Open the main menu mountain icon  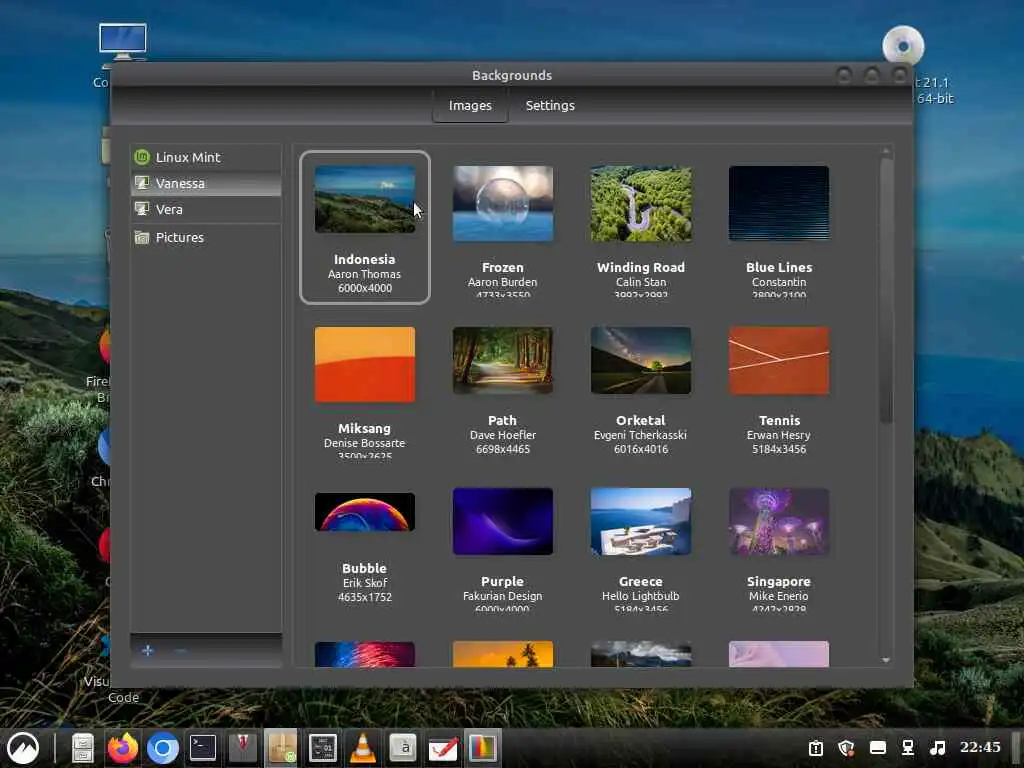(23, 748)
